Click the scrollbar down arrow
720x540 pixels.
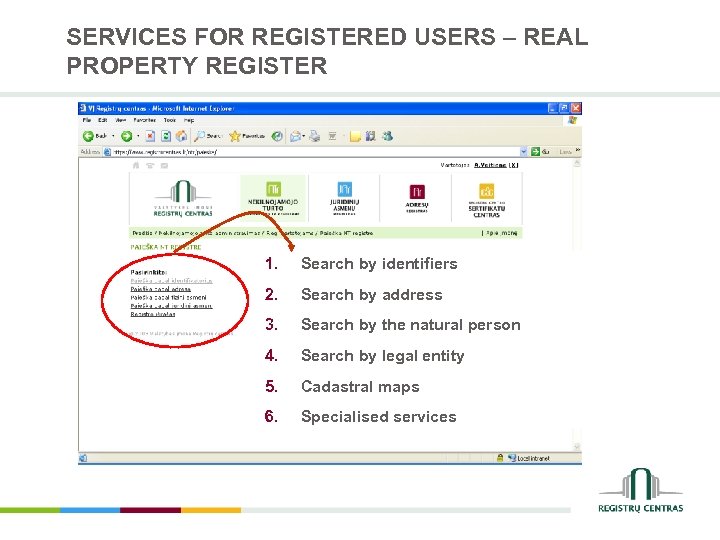(577, 446)
